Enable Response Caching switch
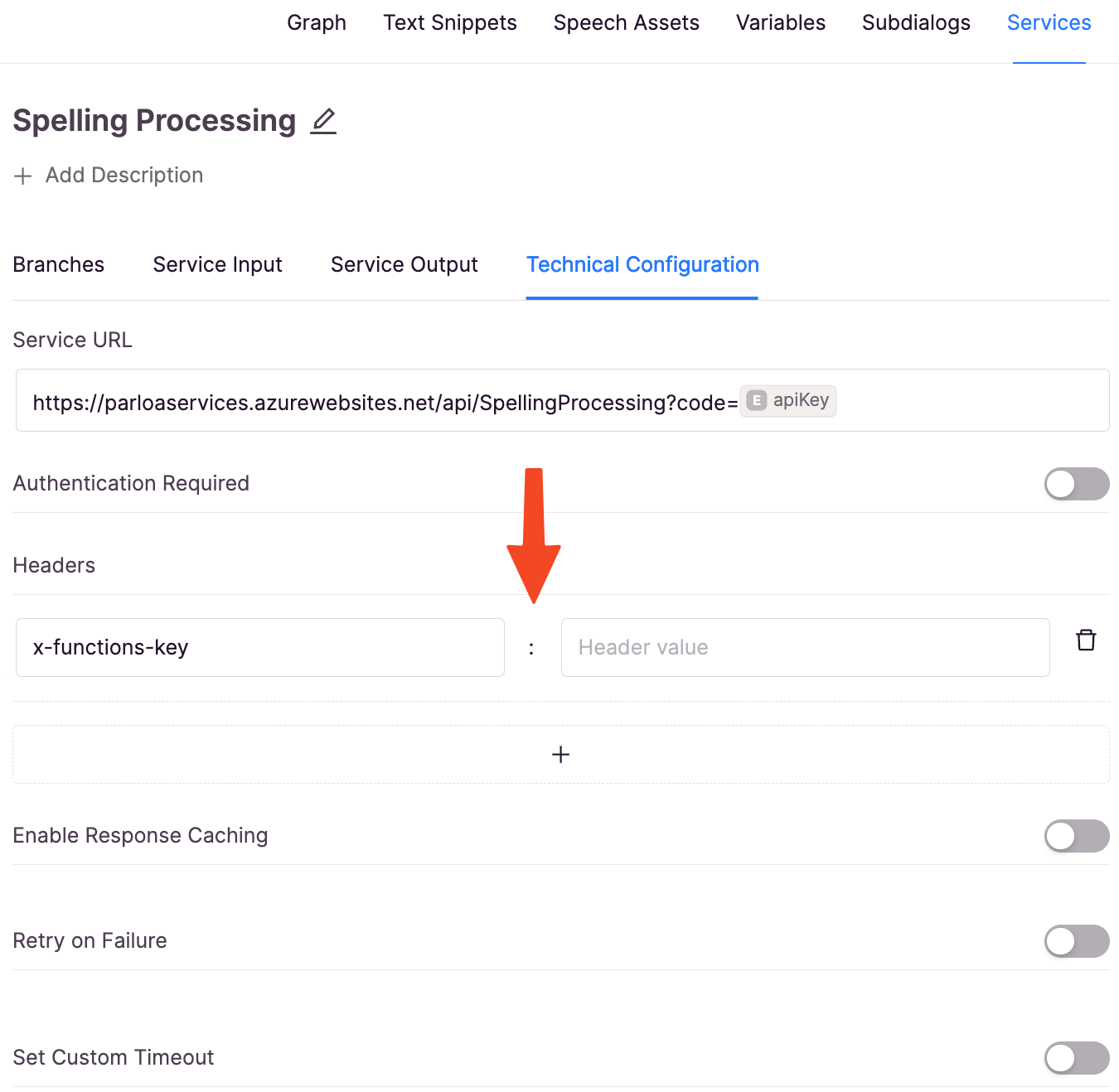 [1077, 836]
